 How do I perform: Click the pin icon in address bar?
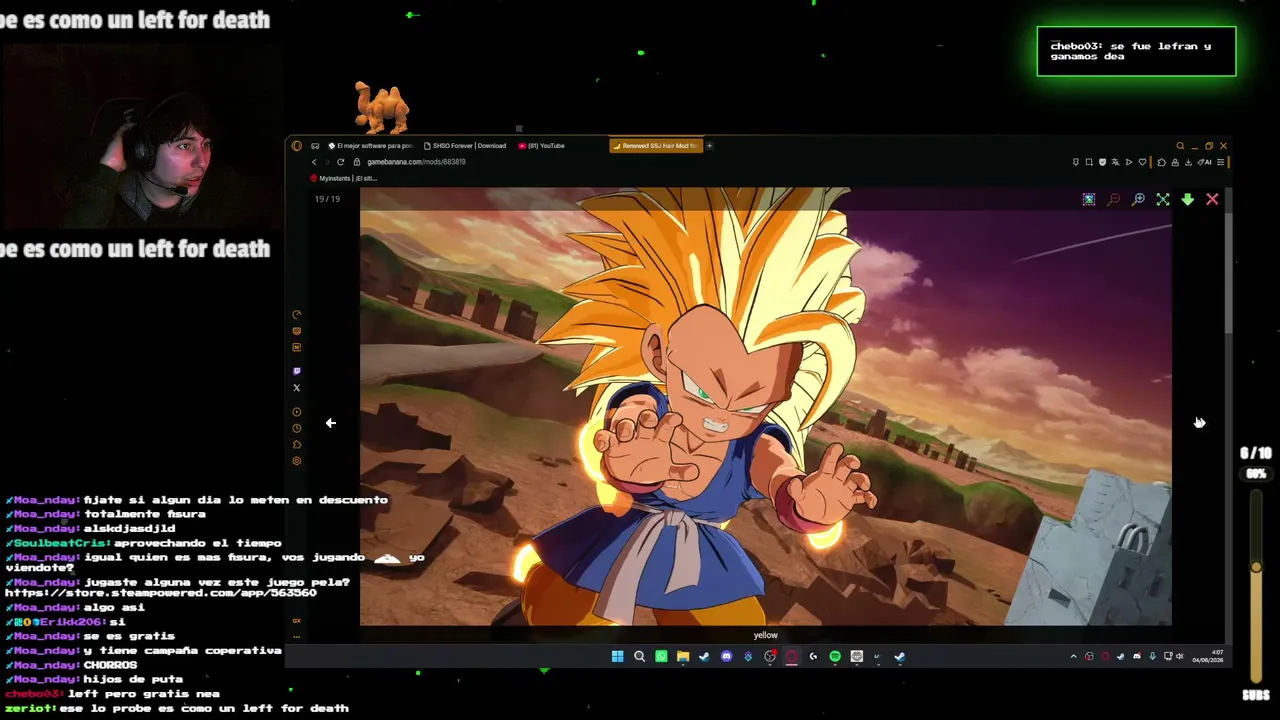[1076, 162]
